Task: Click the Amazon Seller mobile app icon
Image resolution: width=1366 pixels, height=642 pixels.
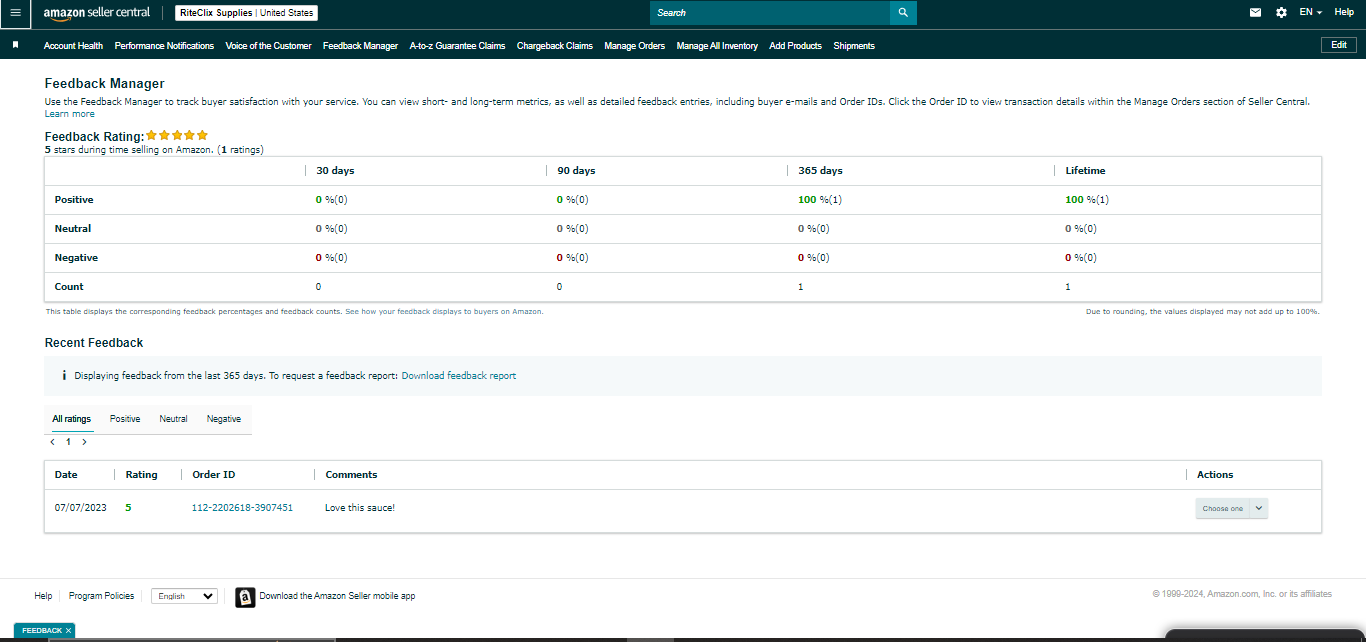Action: click(x=245, y=597)
